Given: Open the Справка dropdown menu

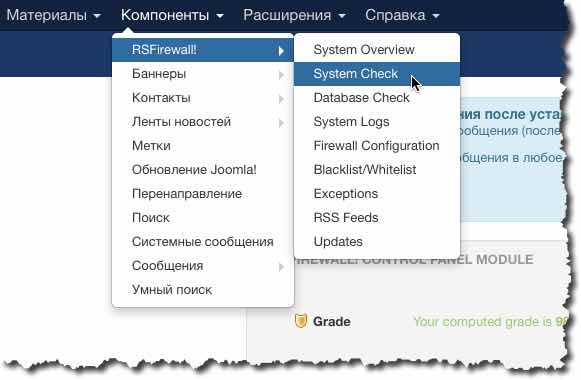Looking at the screenshot, I should click(402, 15).
